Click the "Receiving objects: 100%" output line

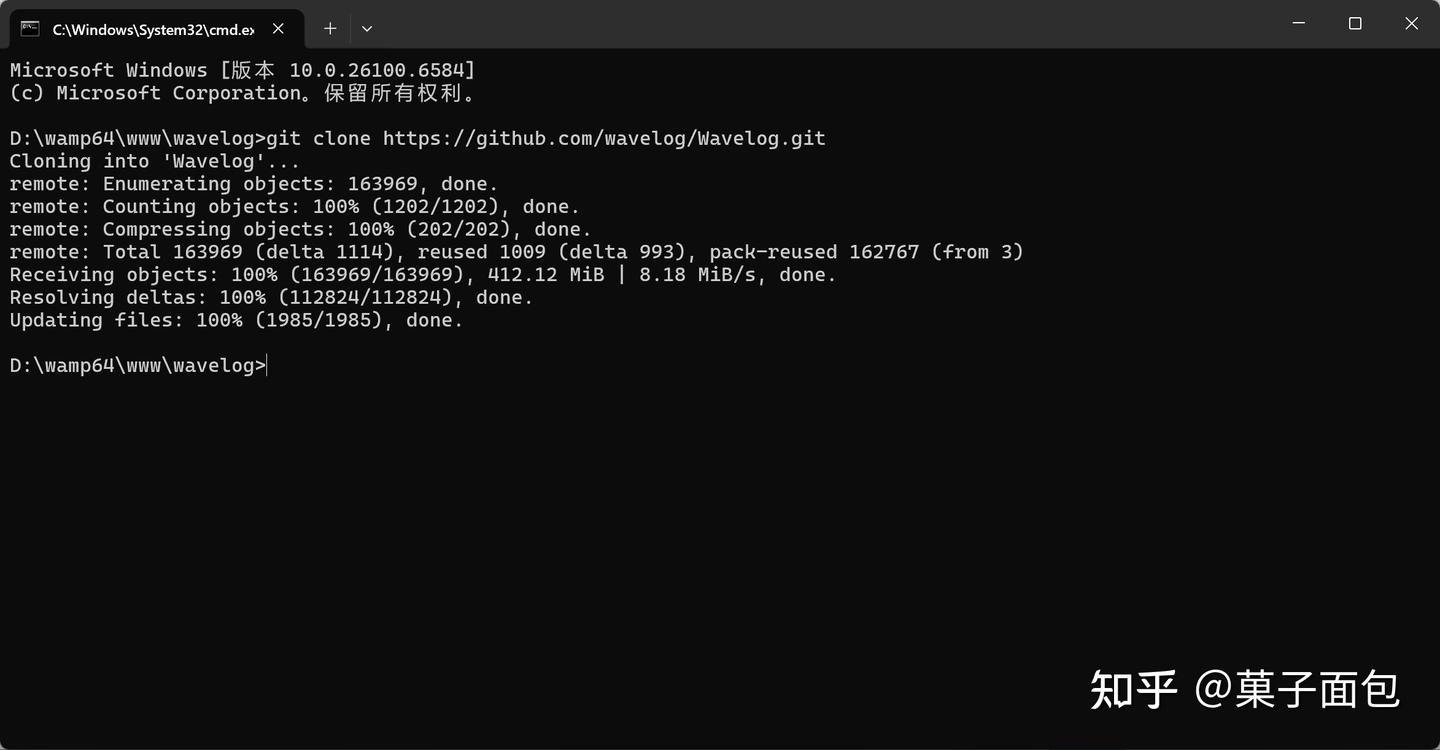point(422,275)
